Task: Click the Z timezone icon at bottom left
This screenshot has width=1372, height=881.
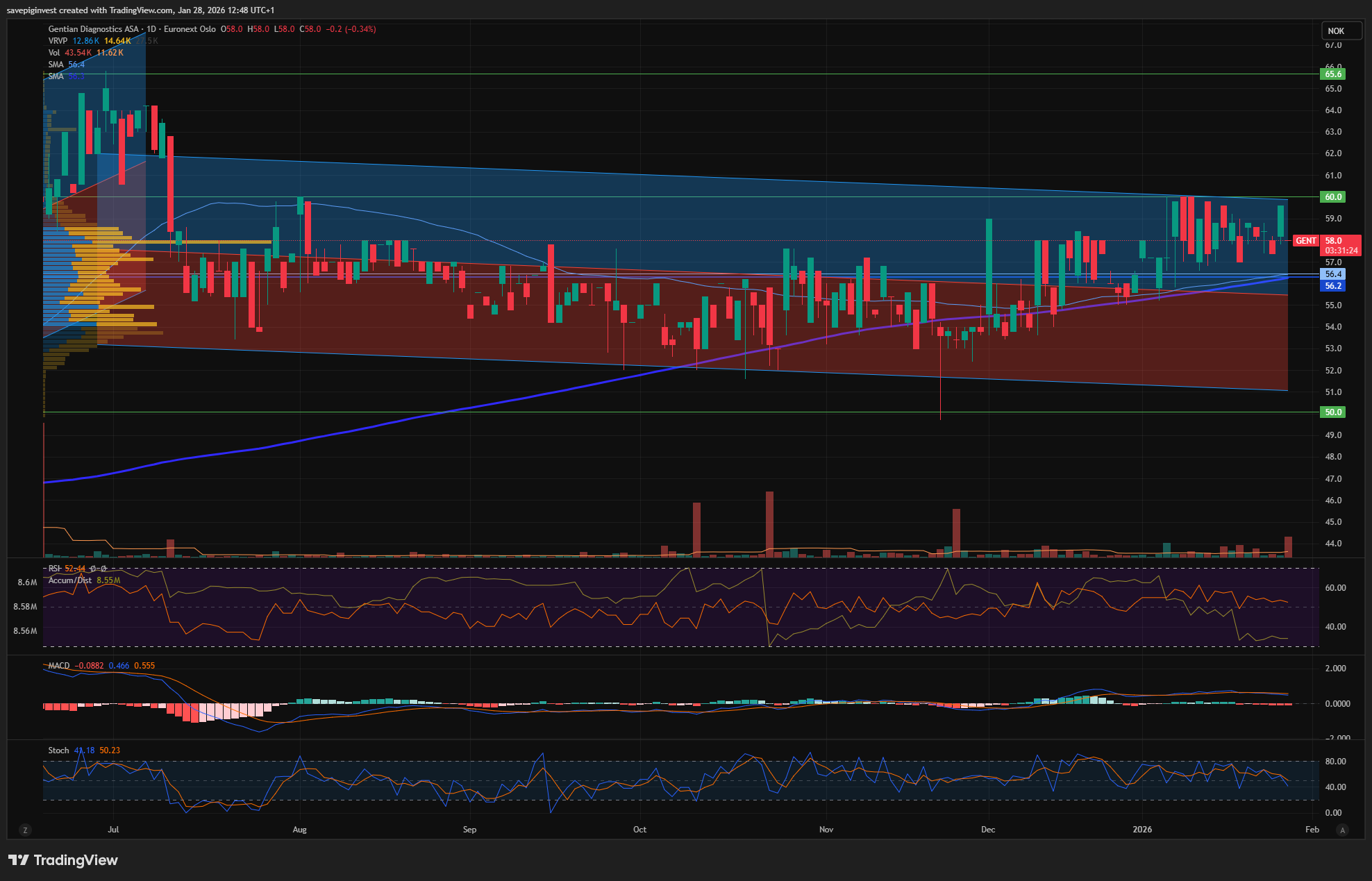Action: pyautogui.click(x=25, y=830)
